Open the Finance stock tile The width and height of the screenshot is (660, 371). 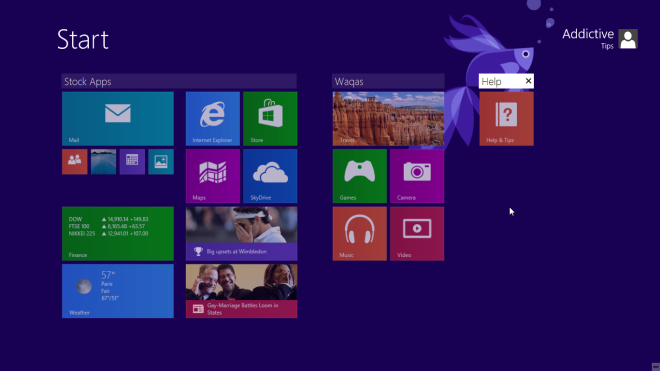pos(117,234)
